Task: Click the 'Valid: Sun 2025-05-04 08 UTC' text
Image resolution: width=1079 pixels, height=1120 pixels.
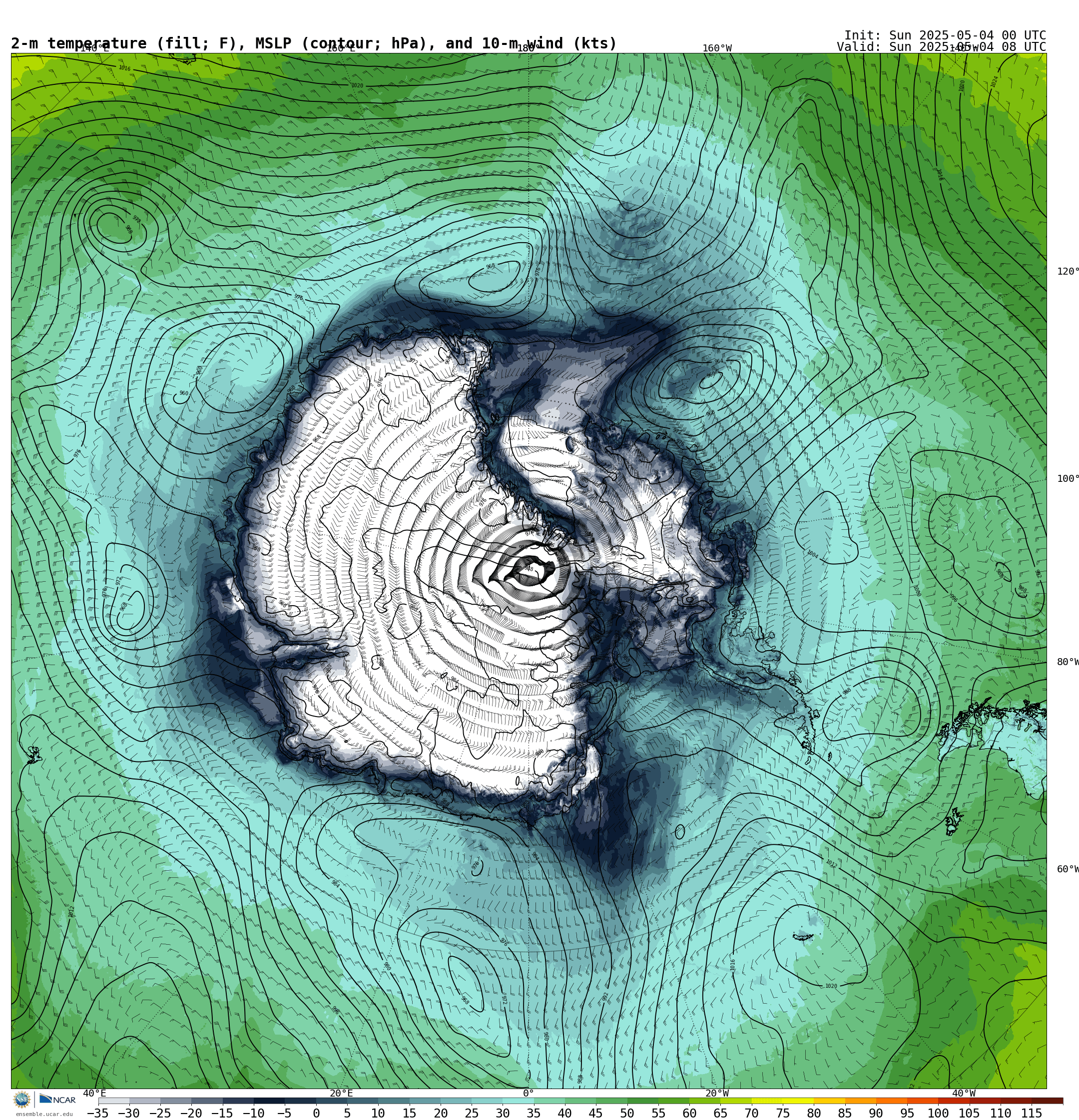Action: (941, 47)
